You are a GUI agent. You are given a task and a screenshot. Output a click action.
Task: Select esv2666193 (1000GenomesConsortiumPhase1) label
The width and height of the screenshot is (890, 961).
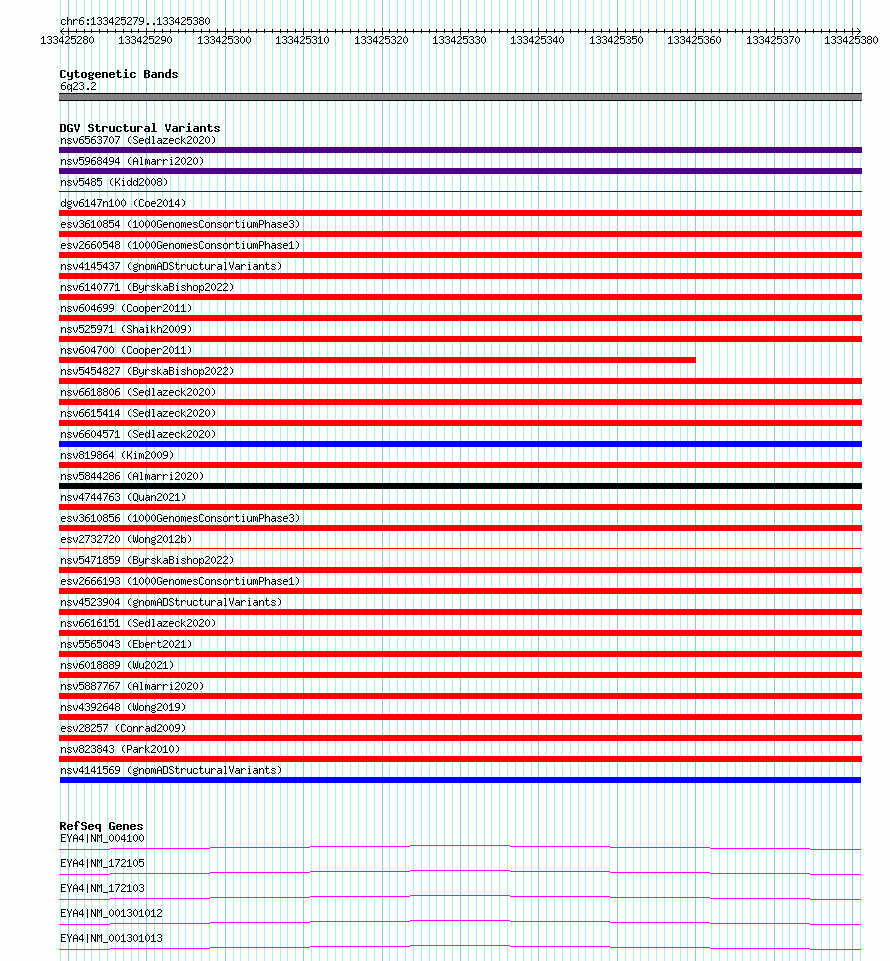point(180,580)
